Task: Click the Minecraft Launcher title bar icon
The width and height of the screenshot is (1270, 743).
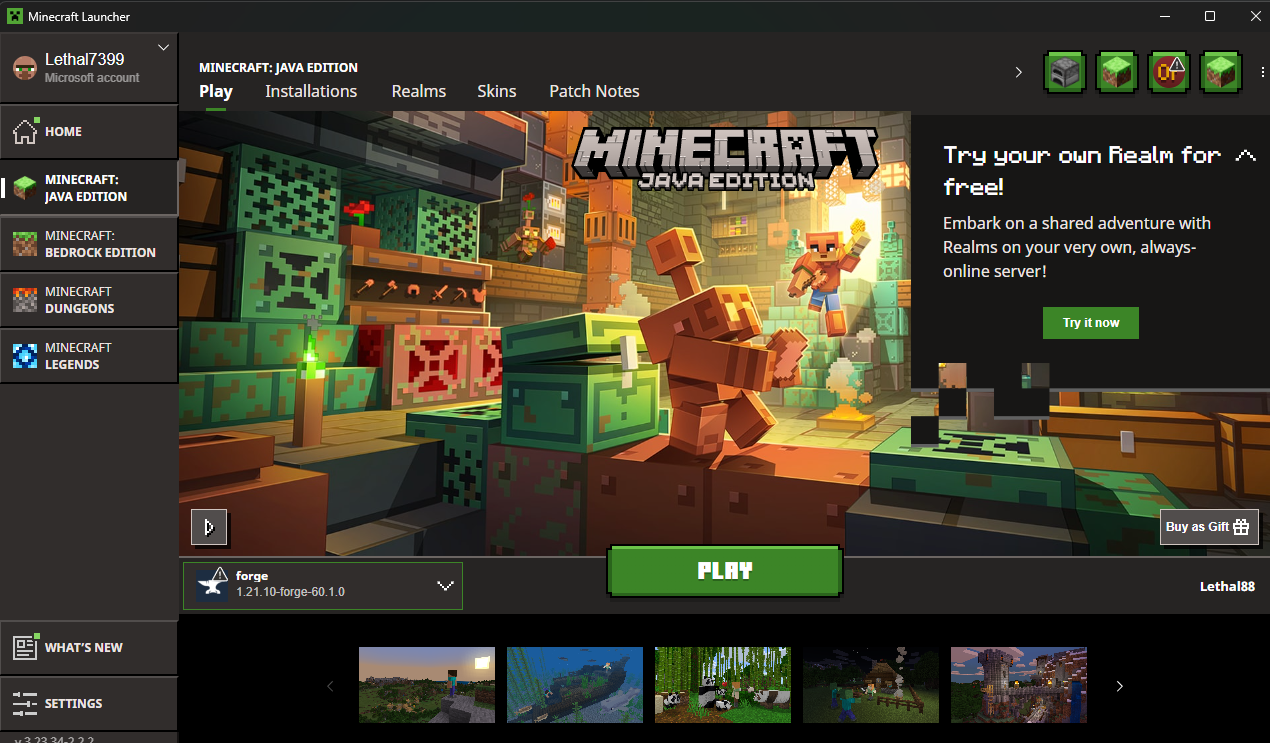Action: click(14, 16)
